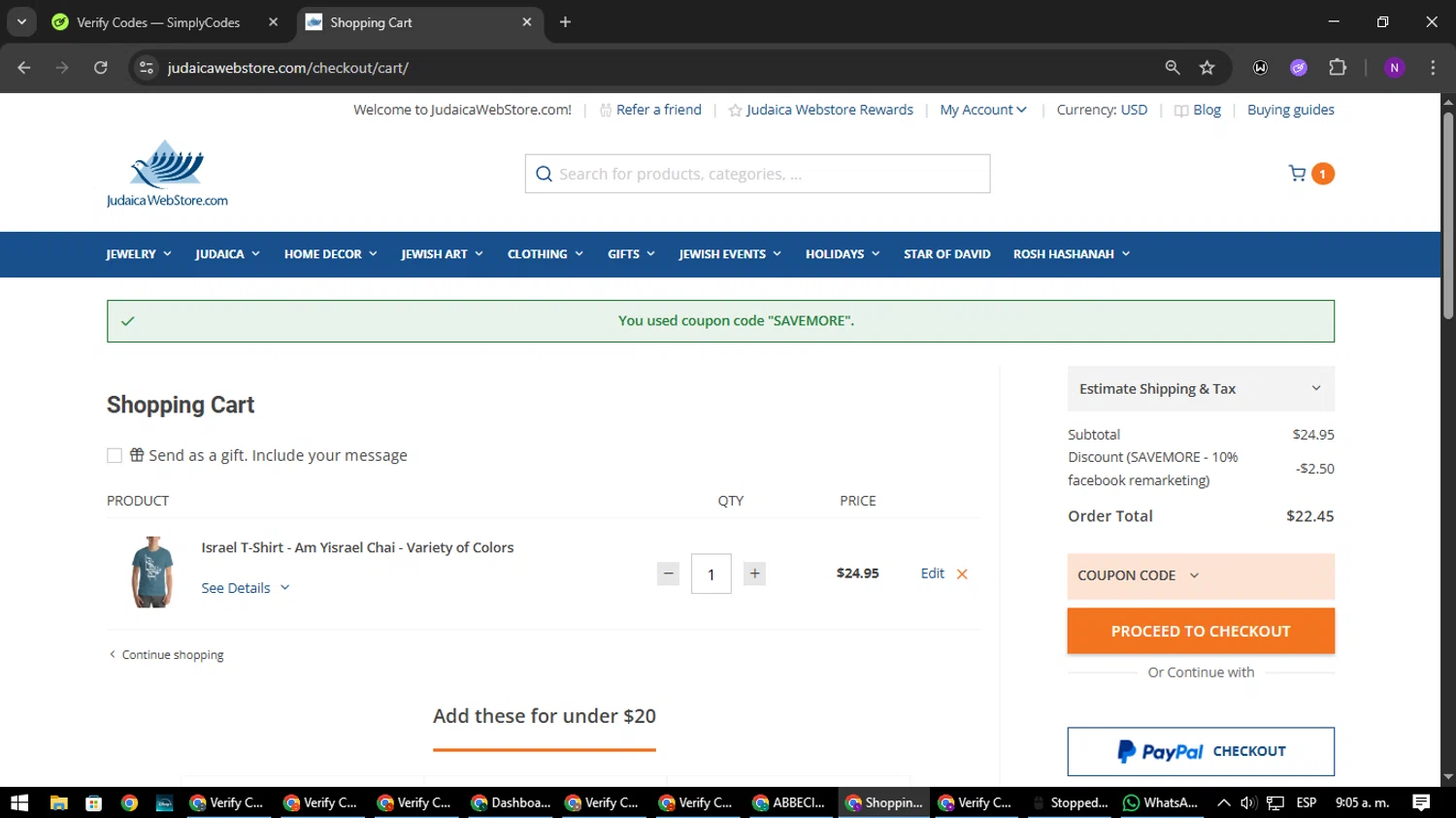Expand Estimate Shipping & Tax section

(1201, 388)
